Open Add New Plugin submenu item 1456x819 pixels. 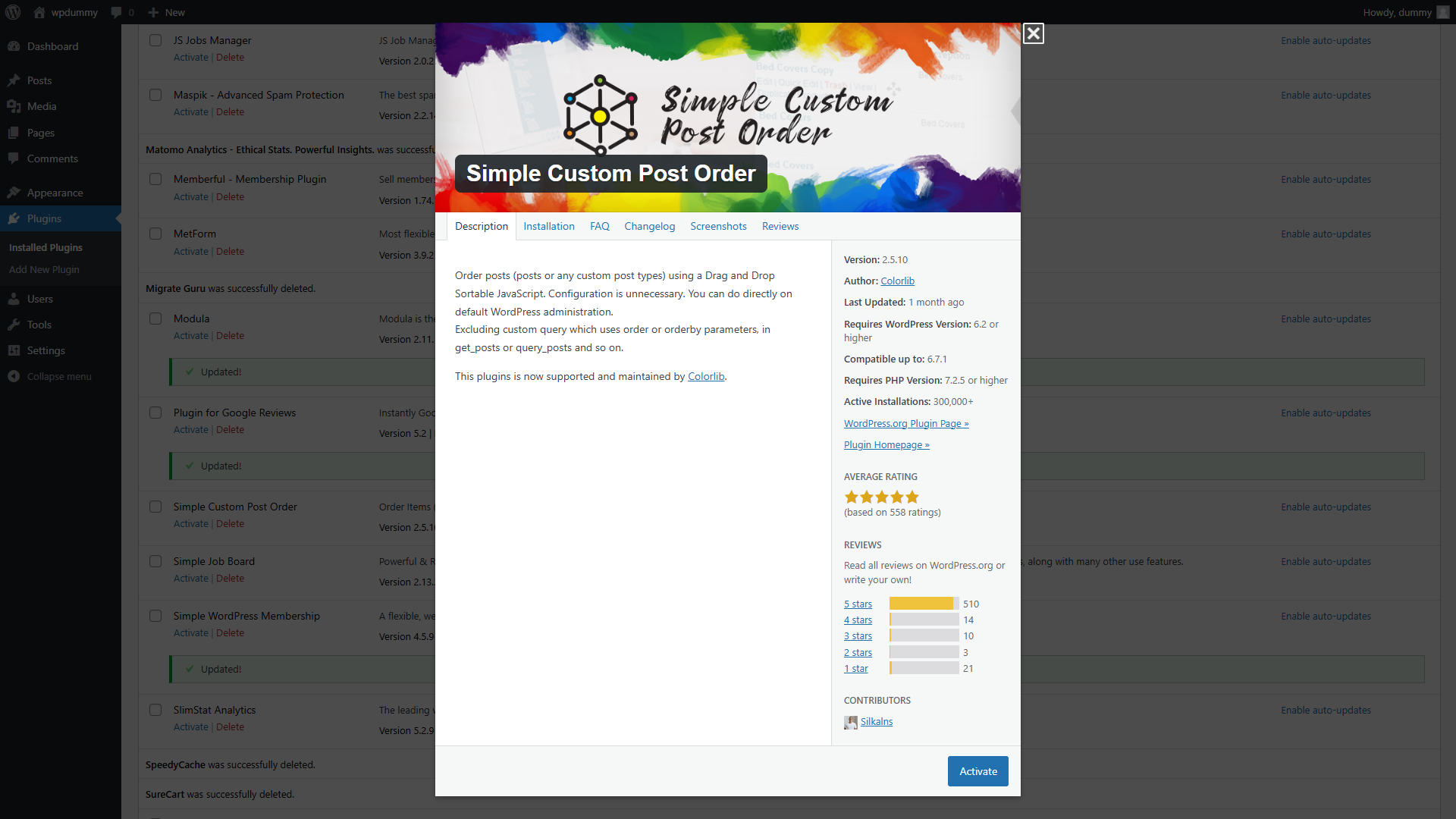44,269
